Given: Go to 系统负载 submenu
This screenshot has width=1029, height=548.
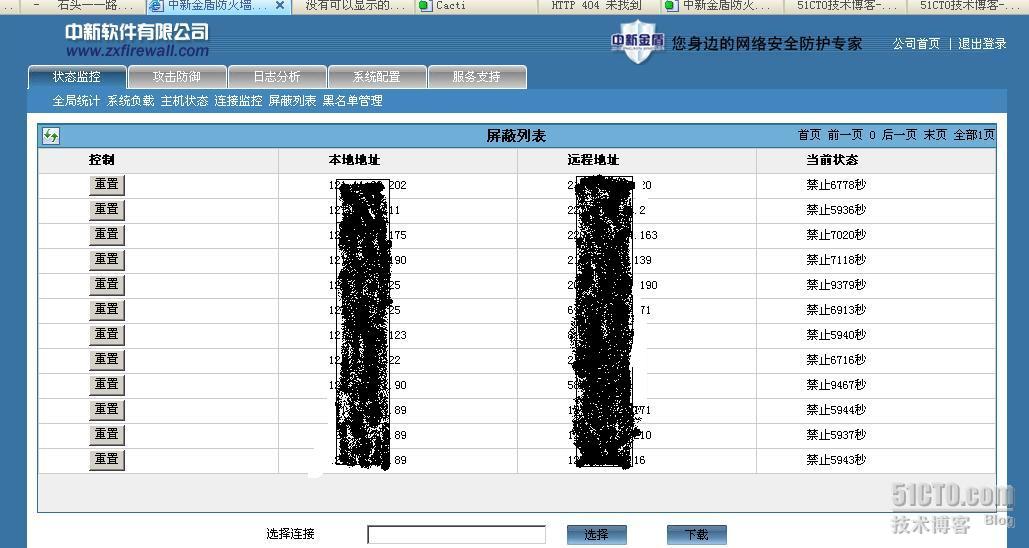Looking at the screenshot, I should 131,101.
